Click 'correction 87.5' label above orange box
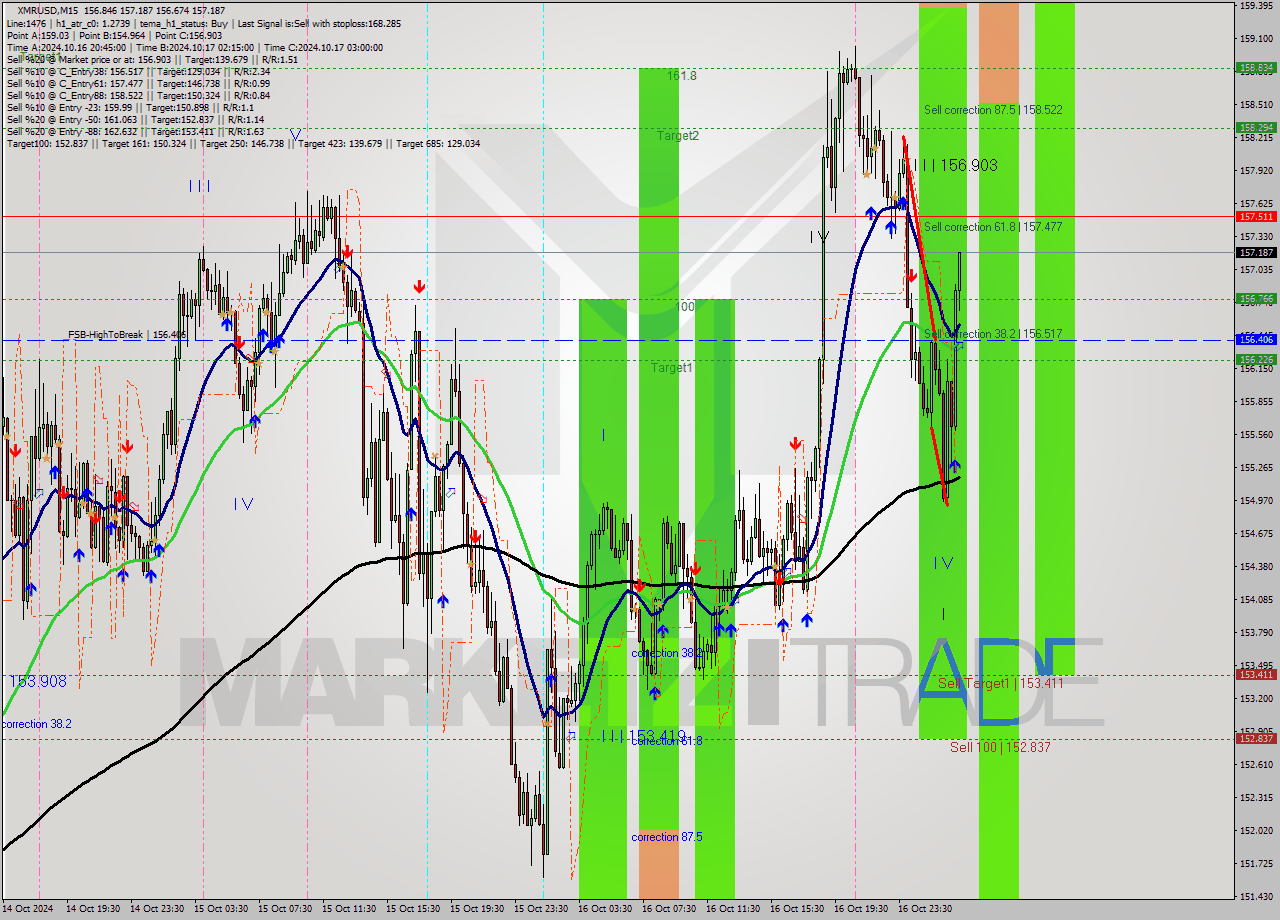1280x920 pixels. click(x=667, y=837)
